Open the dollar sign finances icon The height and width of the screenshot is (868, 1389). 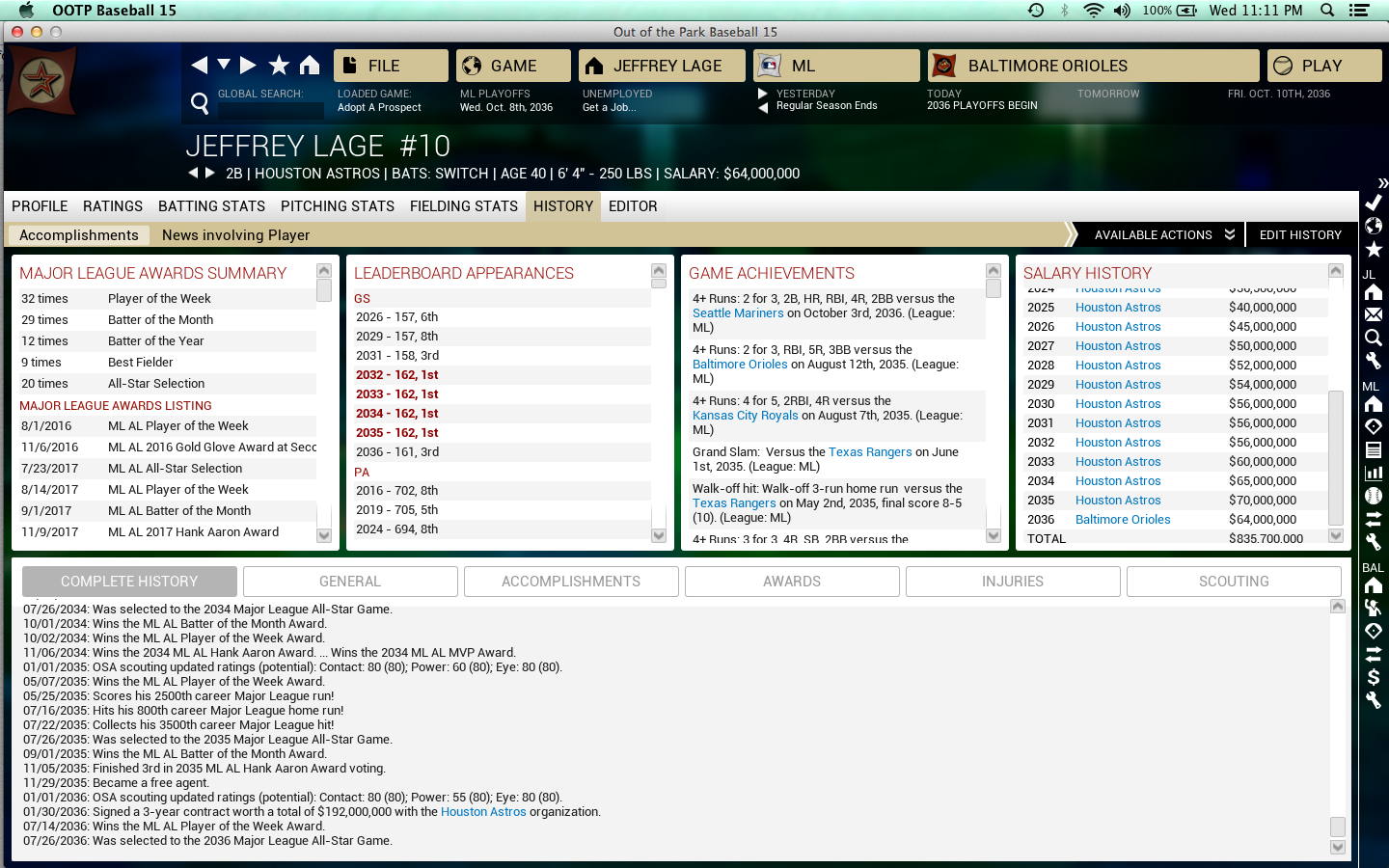pyautogui.click(x=1374, y=677)
